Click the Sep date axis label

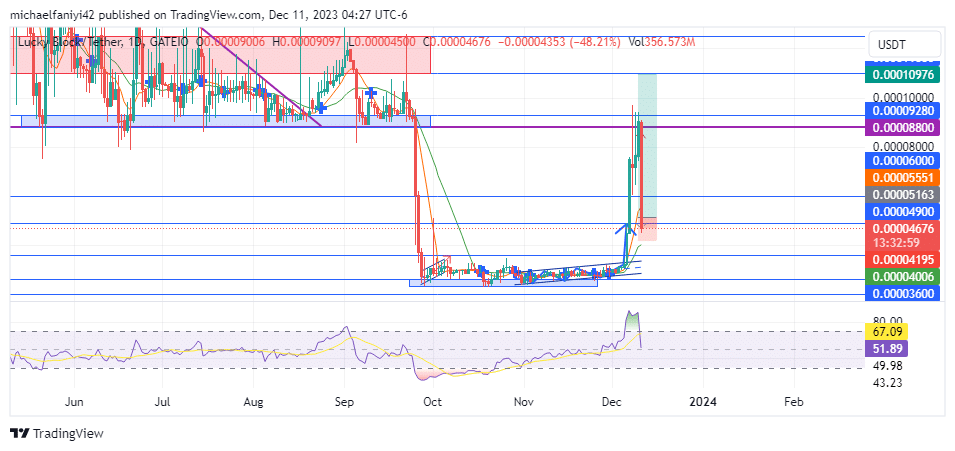click(x=344, y=402)
